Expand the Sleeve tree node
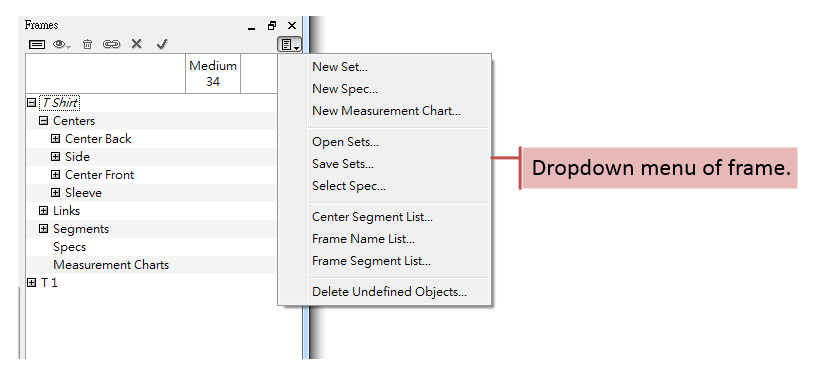Viewport: 813px width, 378px height. coord(55,193)
